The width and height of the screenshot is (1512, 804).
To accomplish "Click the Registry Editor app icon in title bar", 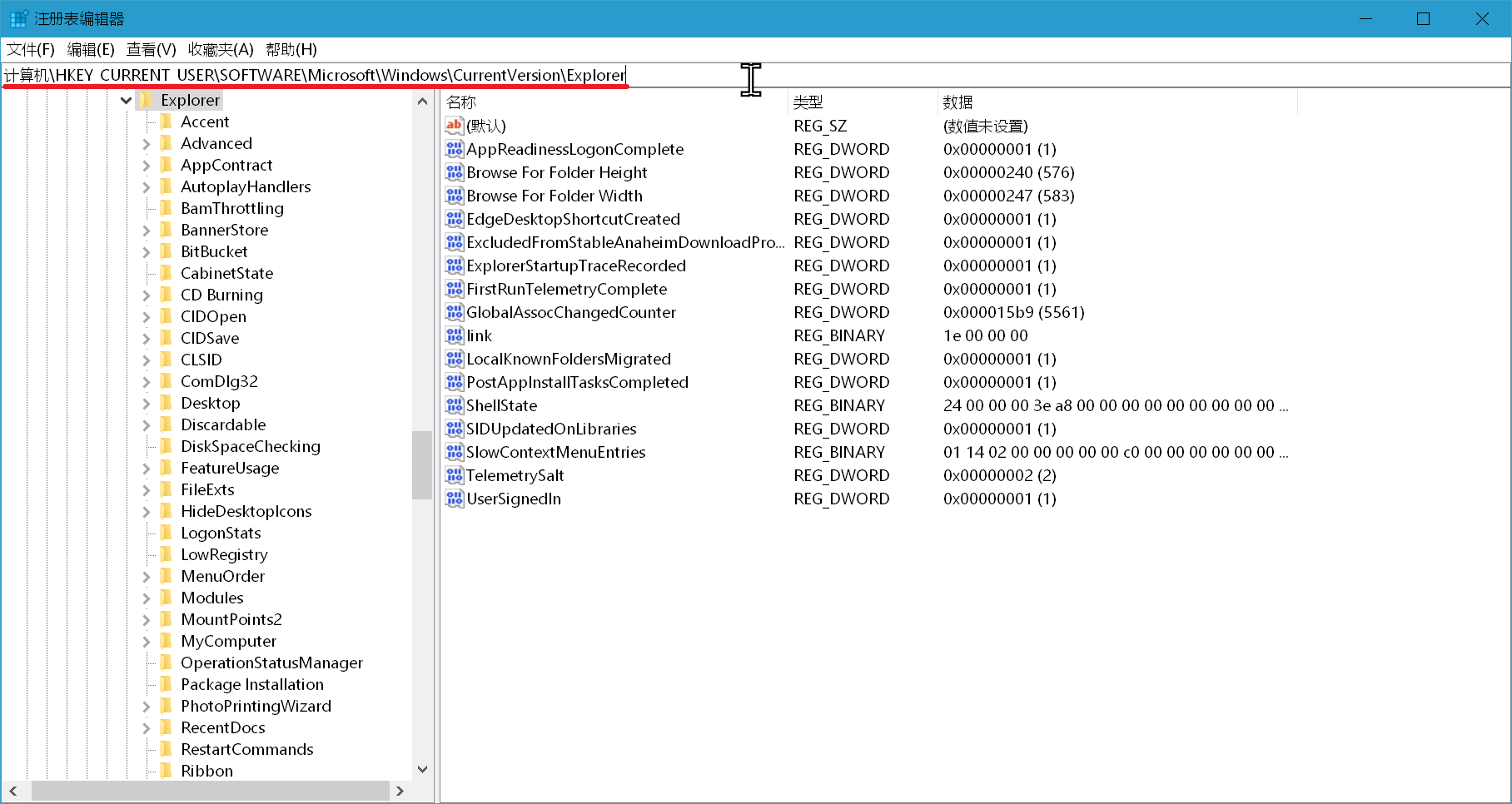I will [x=18, y=18].
